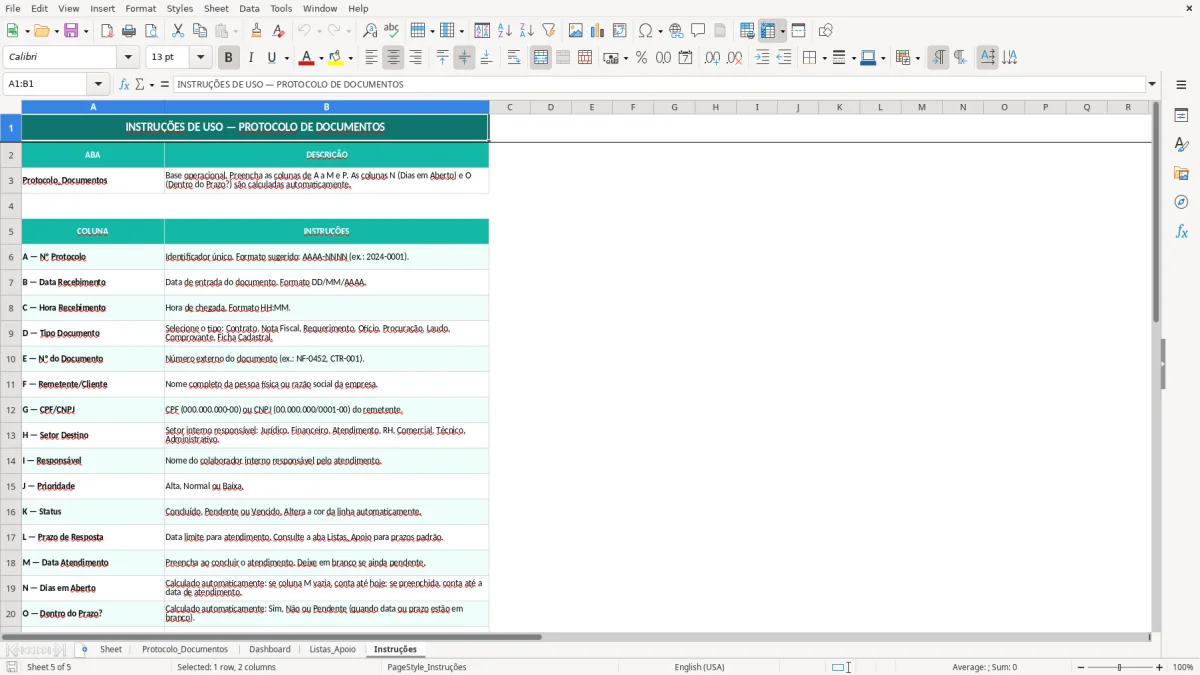Toggle Center Vertically alignment
Image resolution: width=1200 pixels, height=675 pixels.
464,58
